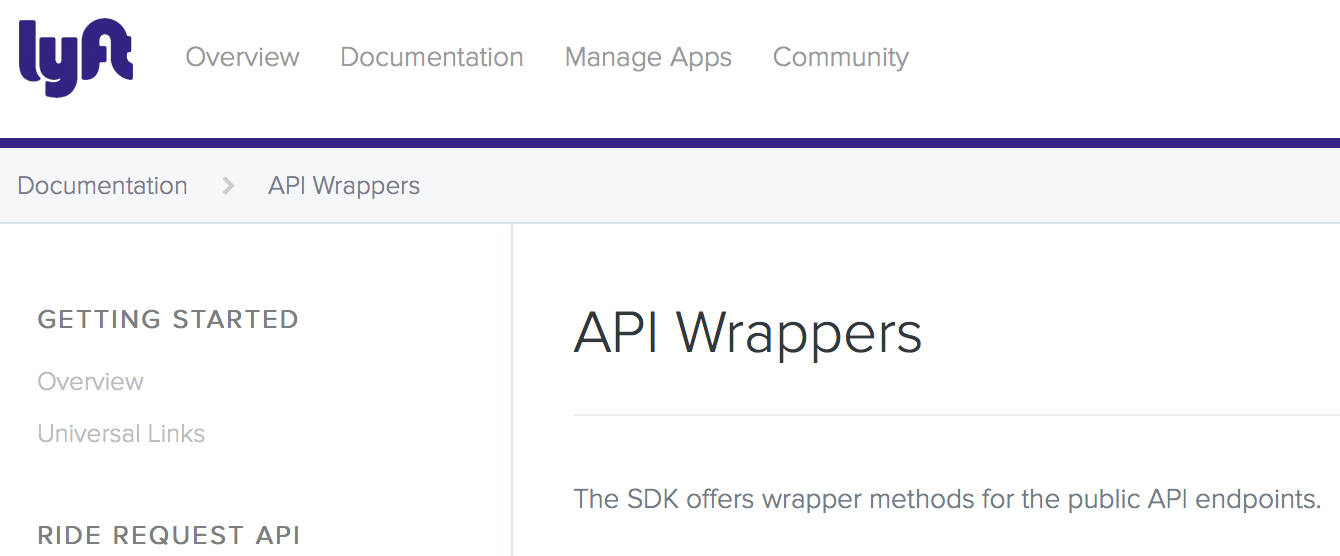Click the RIDE REQUEST API section heading

point(169,535)
